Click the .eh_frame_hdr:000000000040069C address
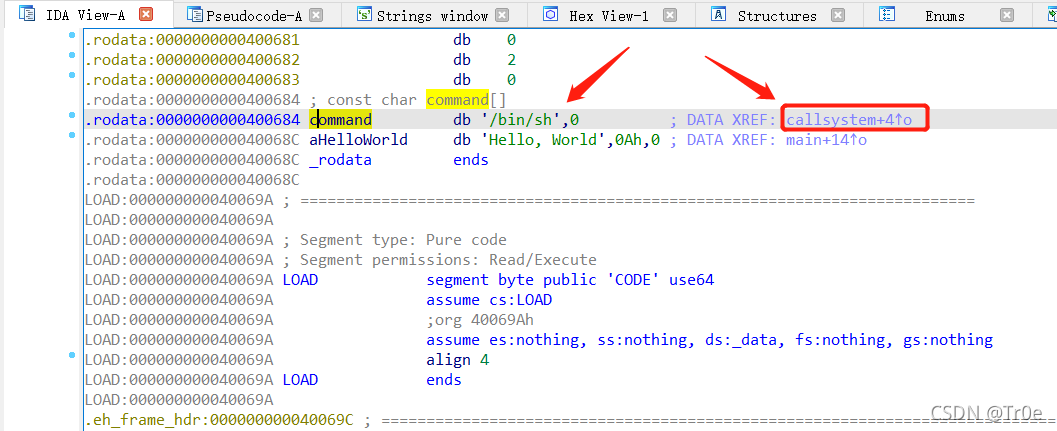1057x431 pixels. point(219,421)
